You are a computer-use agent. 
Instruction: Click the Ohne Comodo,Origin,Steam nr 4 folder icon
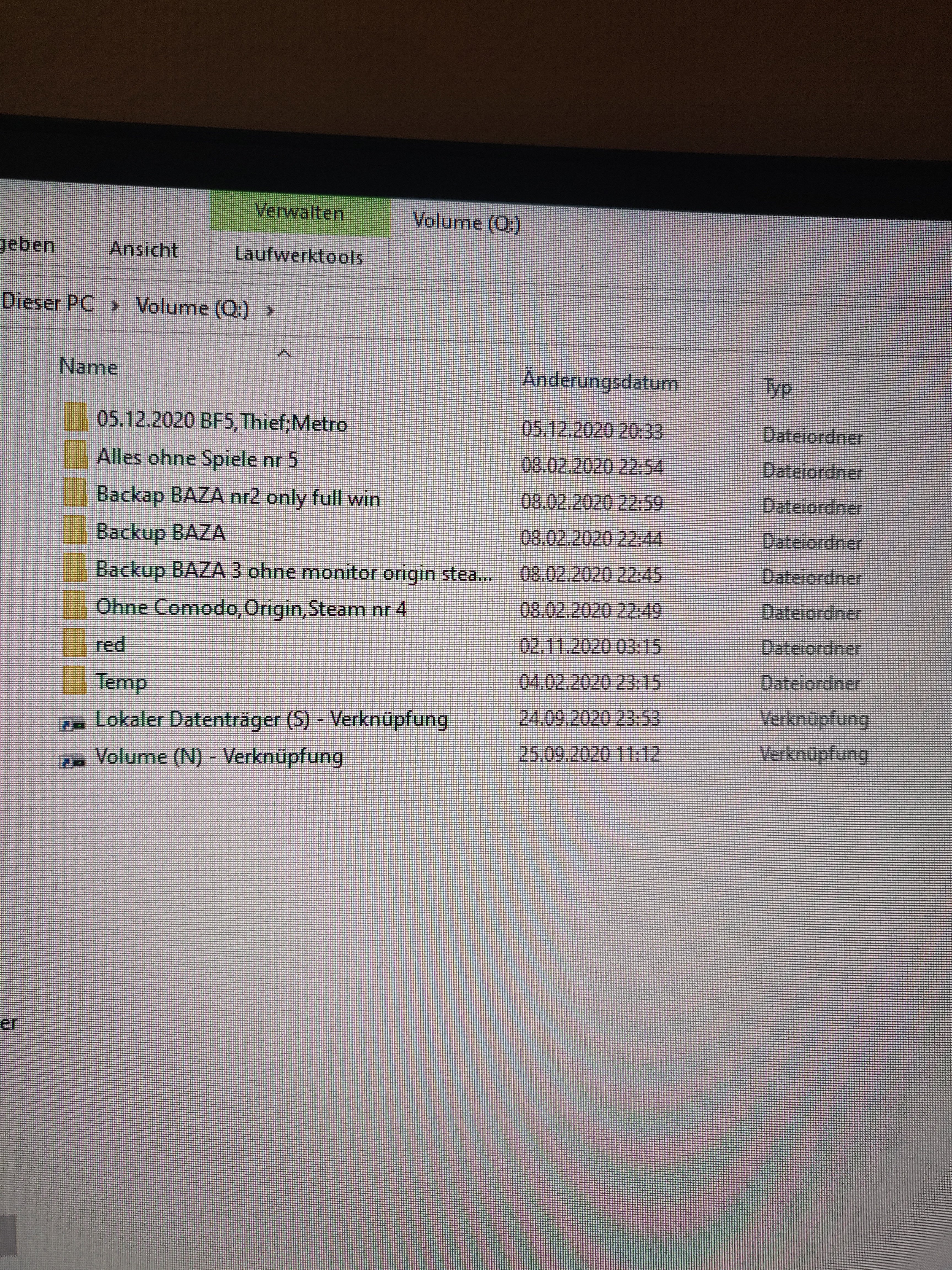coord(75,605)
